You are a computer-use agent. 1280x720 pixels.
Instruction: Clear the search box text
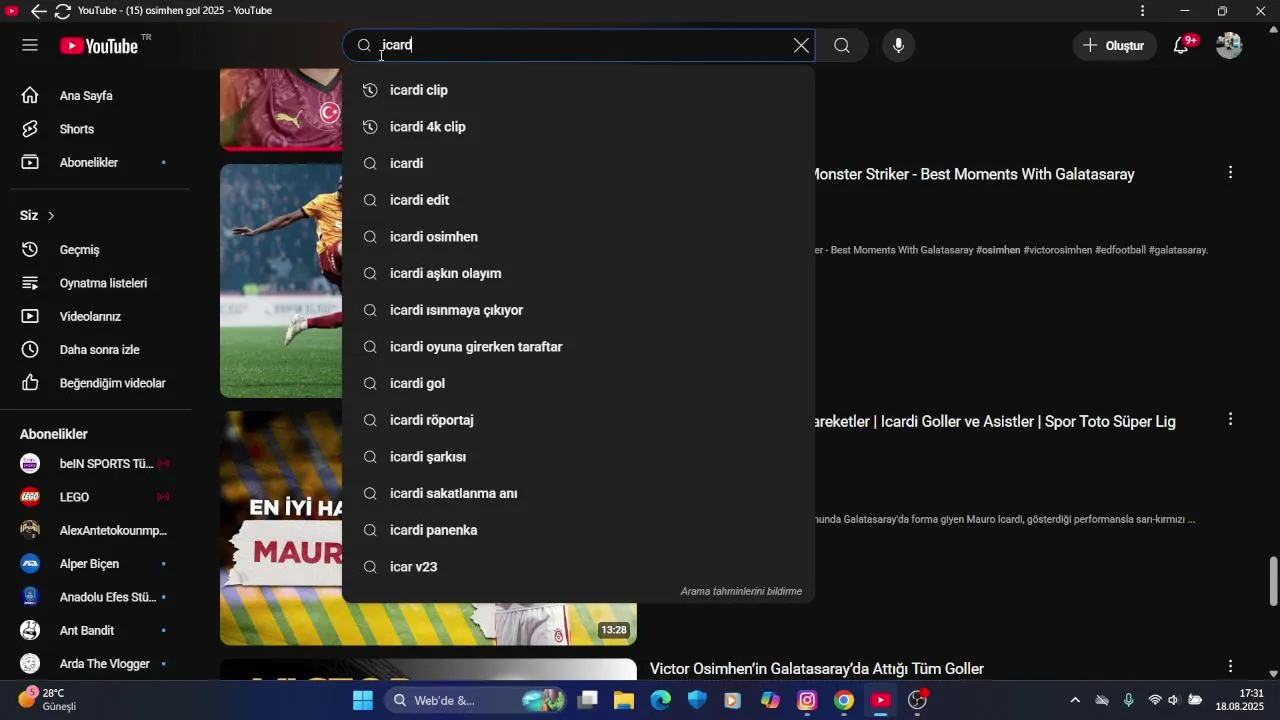(x=801, y=45)
